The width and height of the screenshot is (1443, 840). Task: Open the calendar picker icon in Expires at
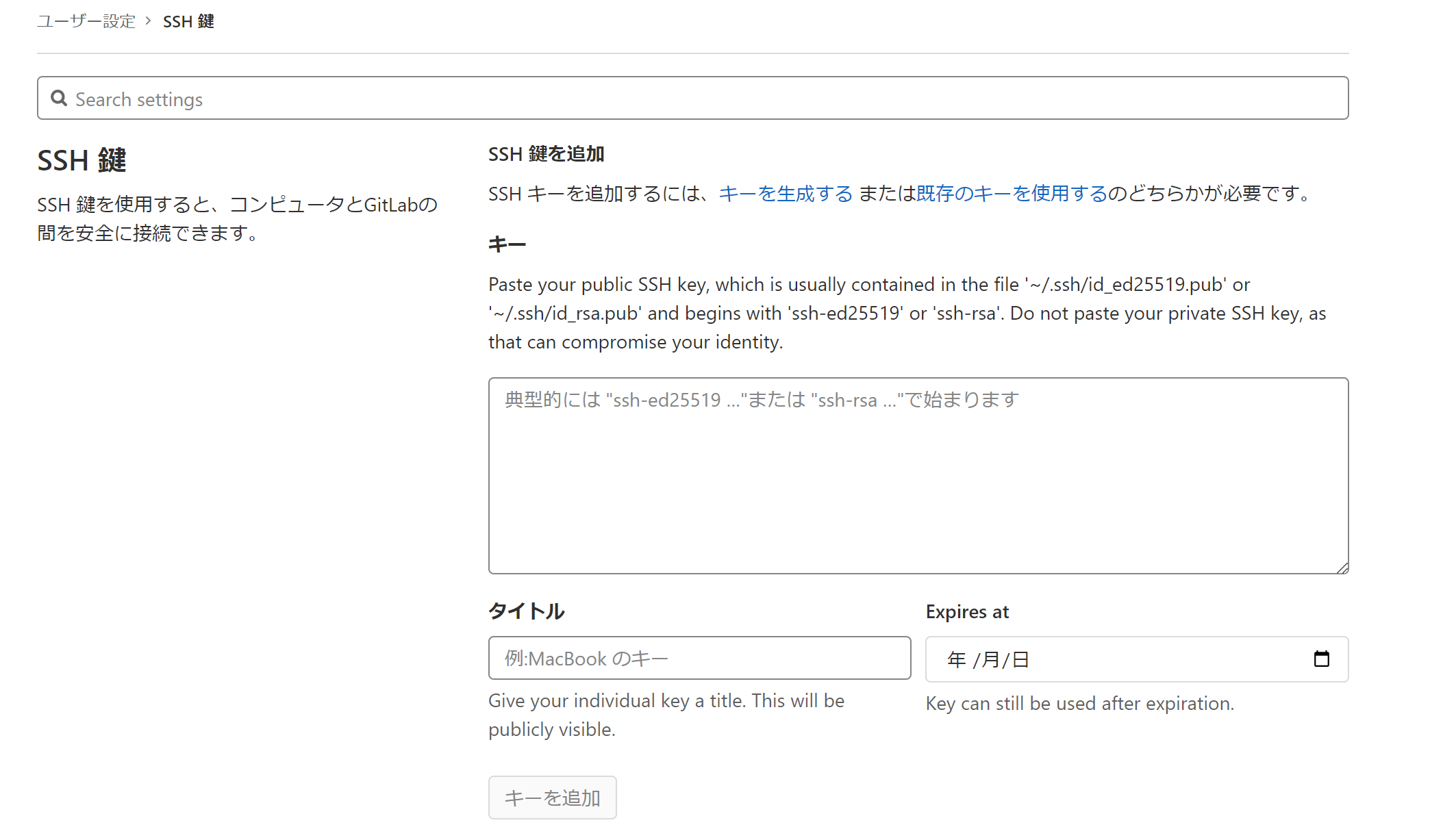click(x=1321, y=659)
